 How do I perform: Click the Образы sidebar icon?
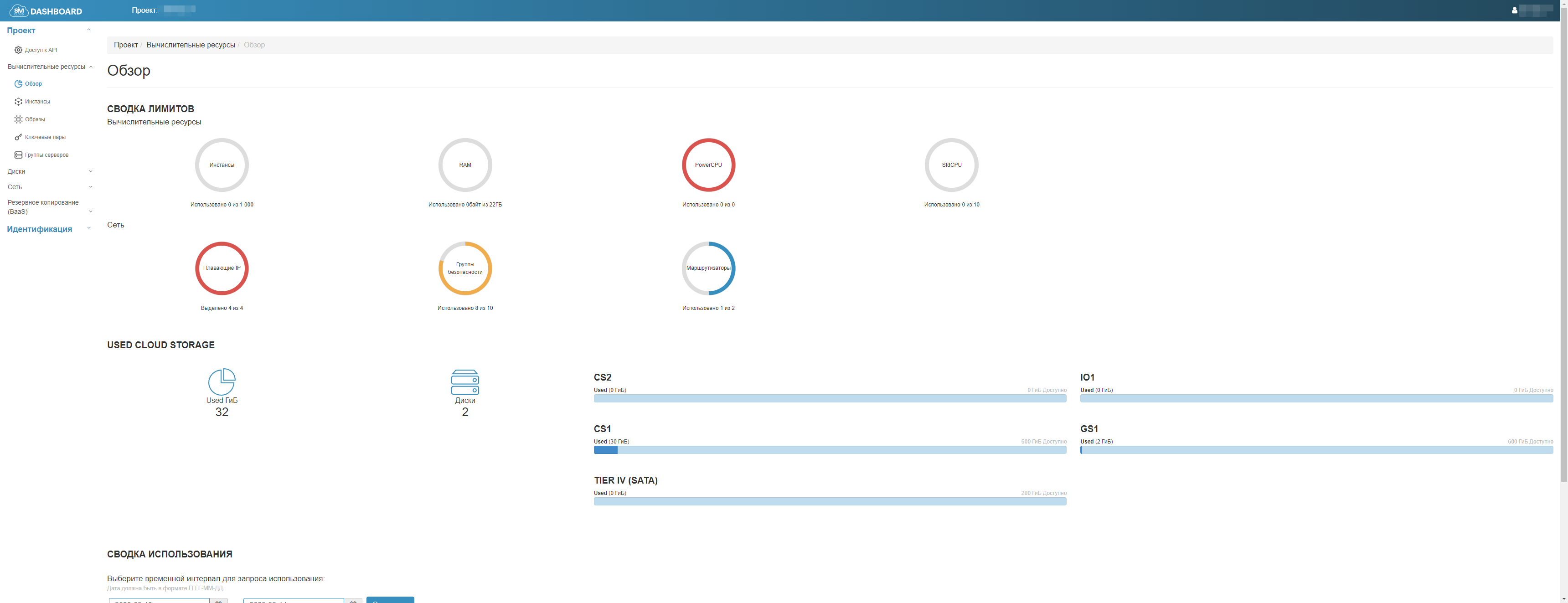click(x=18, y=119)
